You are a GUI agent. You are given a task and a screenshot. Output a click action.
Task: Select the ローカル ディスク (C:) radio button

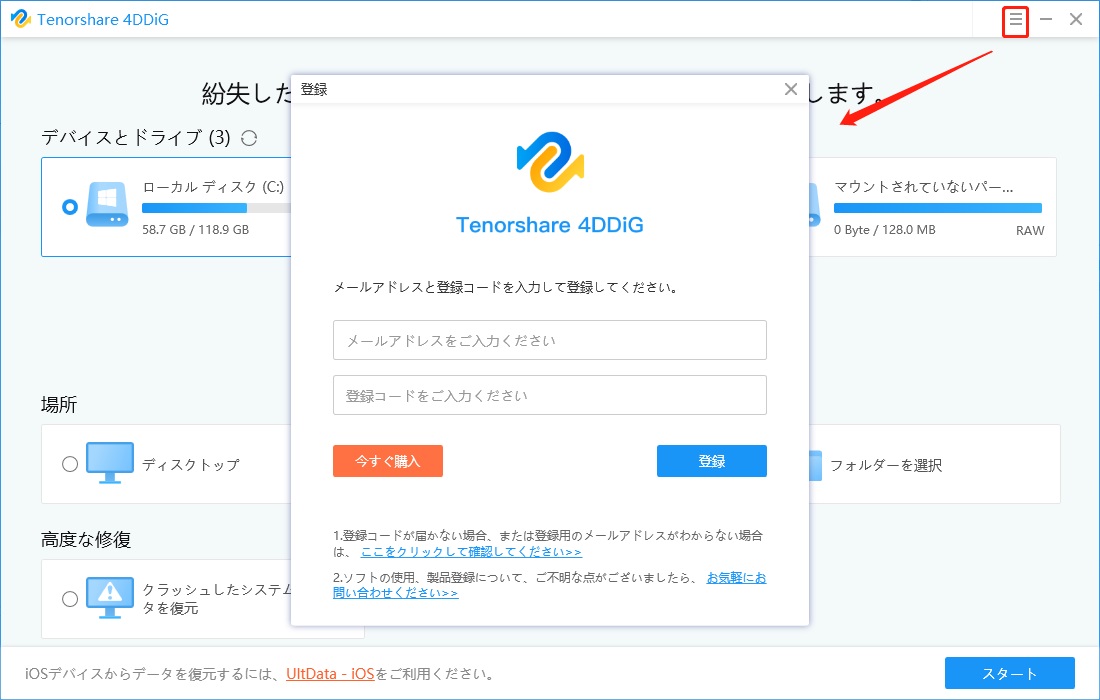[x=69, y=207]
